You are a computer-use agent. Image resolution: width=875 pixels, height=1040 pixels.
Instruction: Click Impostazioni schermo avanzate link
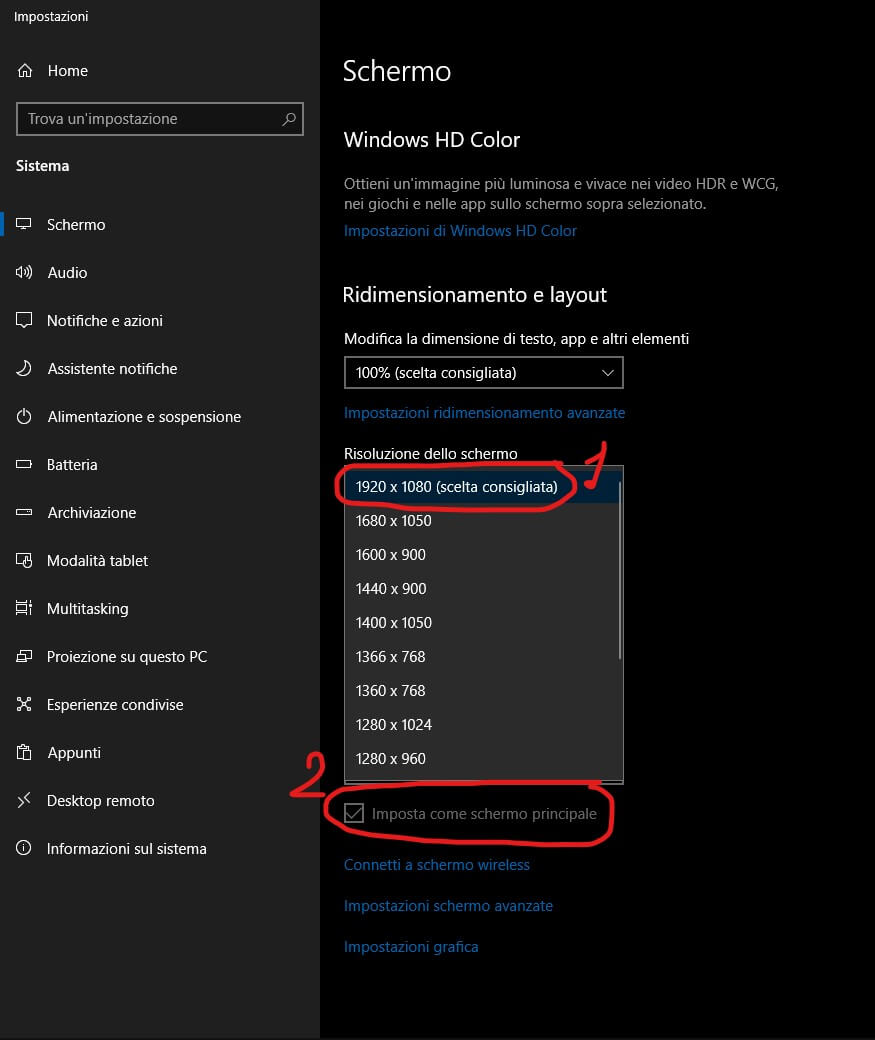click(448, 906)
